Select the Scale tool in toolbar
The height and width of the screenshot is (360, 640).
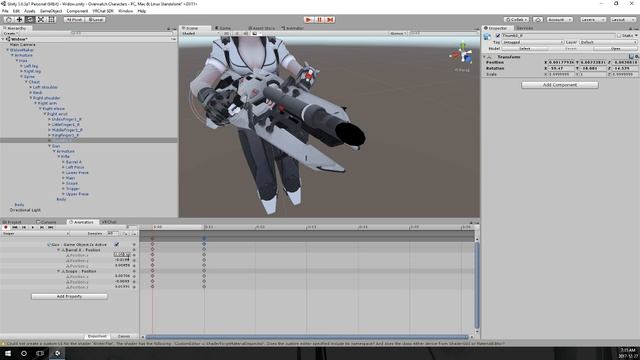click(41, 19)
